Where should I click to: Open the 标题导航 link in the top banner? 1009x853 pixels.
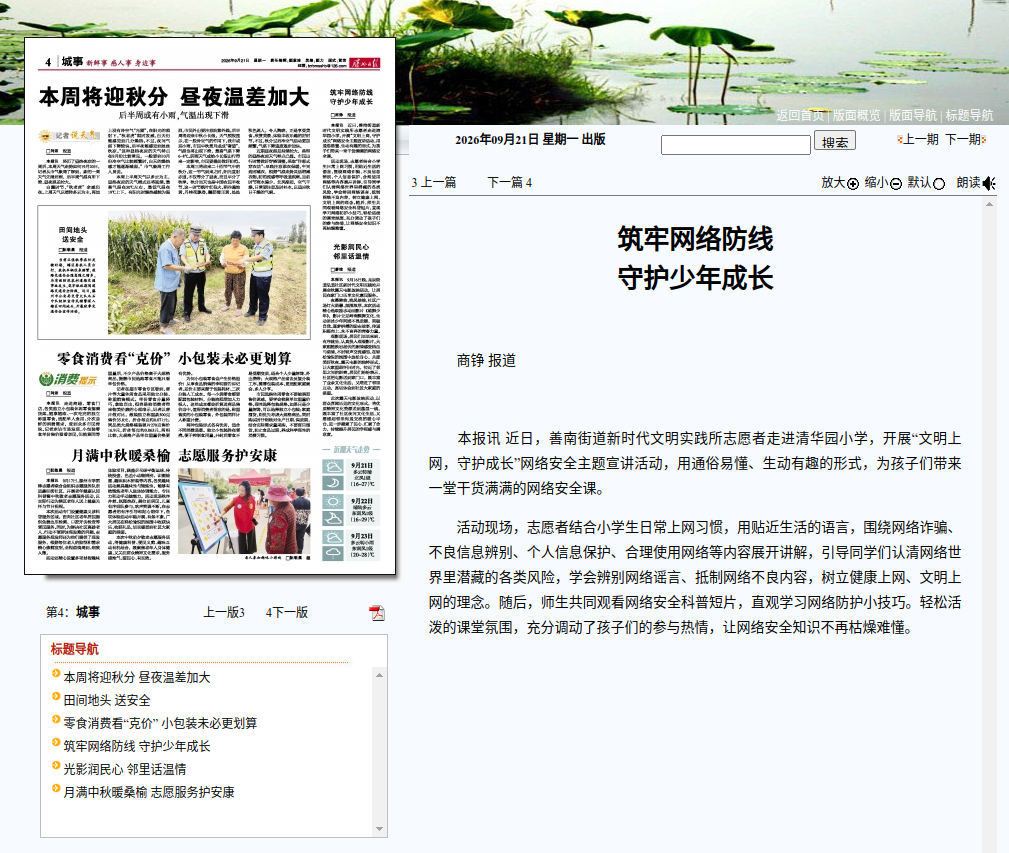[969, 115]
